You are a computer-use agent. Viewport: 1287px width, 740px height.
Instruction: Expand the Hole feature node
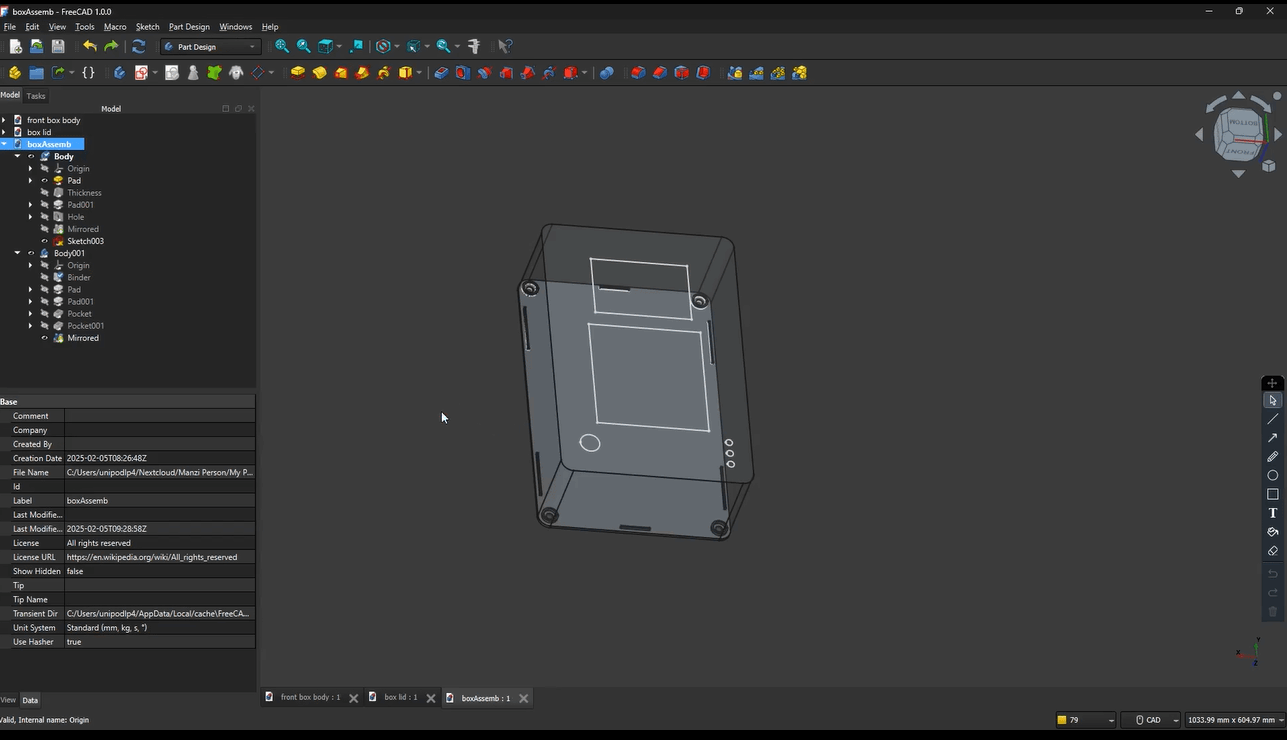coord(30,217)
